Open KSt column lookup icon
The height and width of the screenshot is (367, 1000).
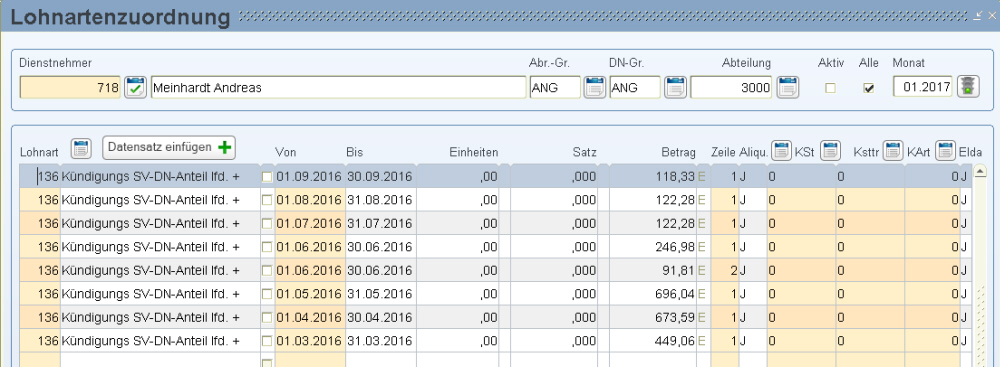(x=830, y=151)
